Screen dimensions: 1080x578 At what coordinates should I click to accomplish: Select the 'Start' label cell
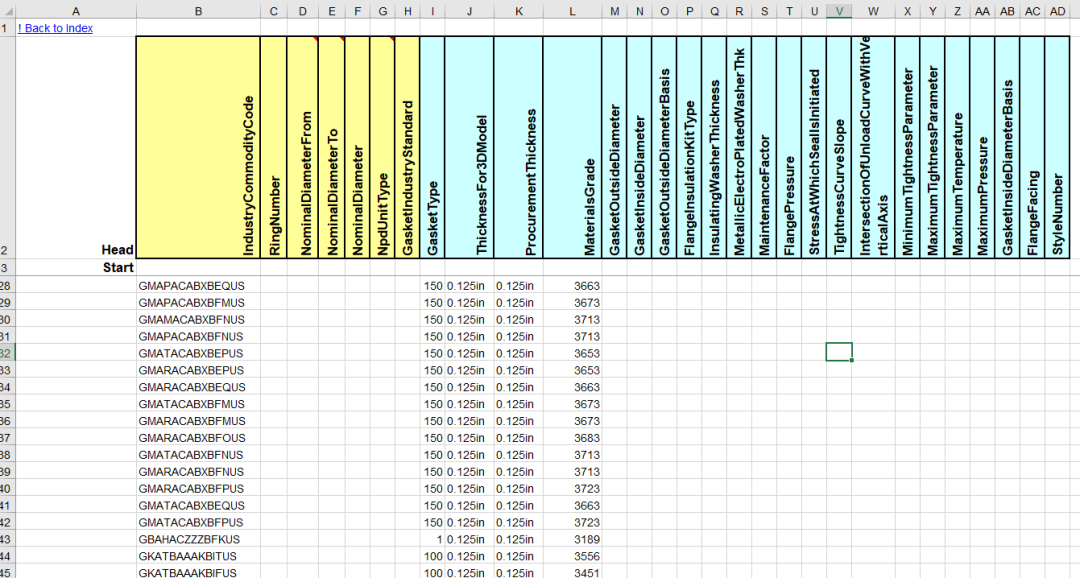[x=76, y=267]
